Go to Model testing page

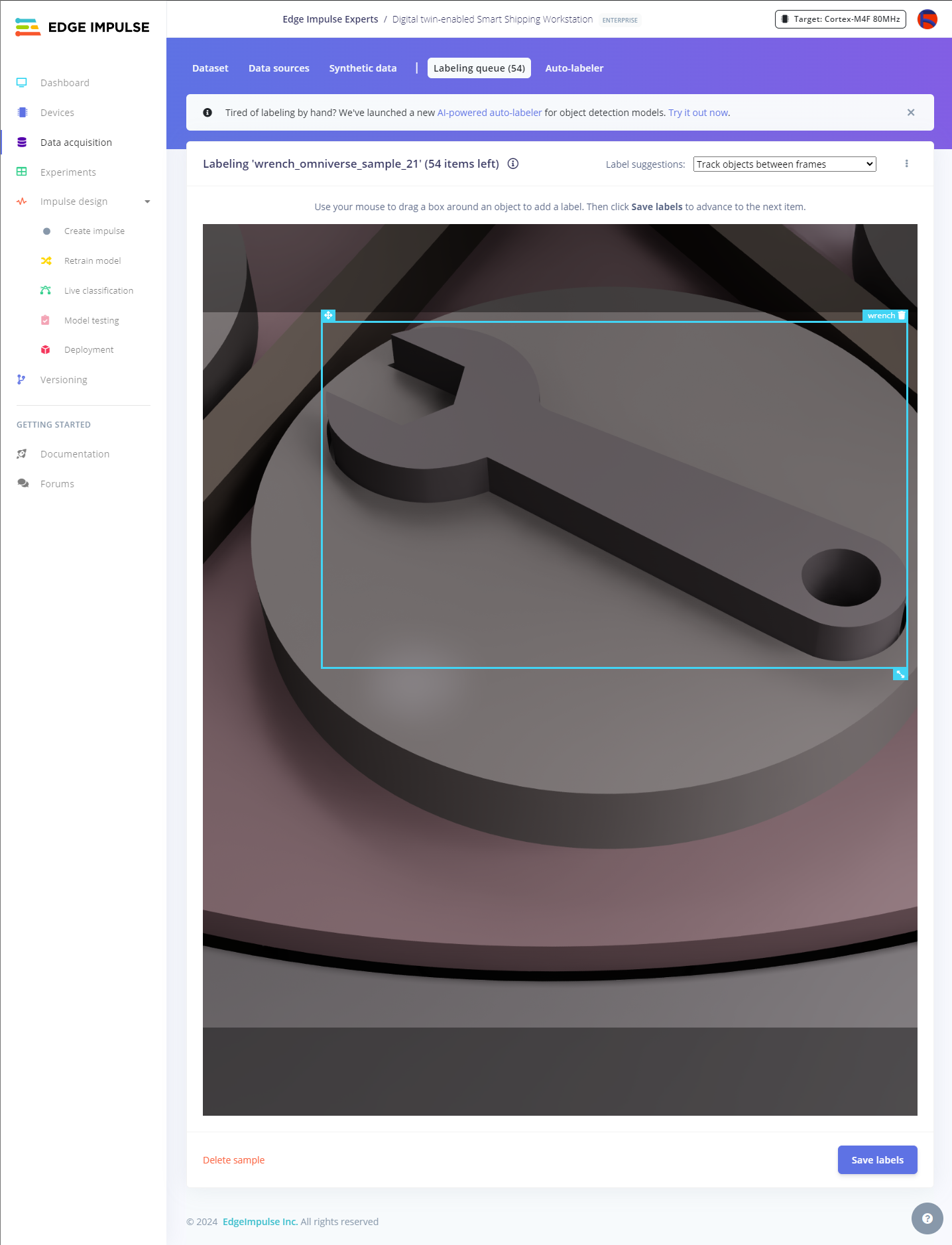pyautogui.click(x=91, y=320)
